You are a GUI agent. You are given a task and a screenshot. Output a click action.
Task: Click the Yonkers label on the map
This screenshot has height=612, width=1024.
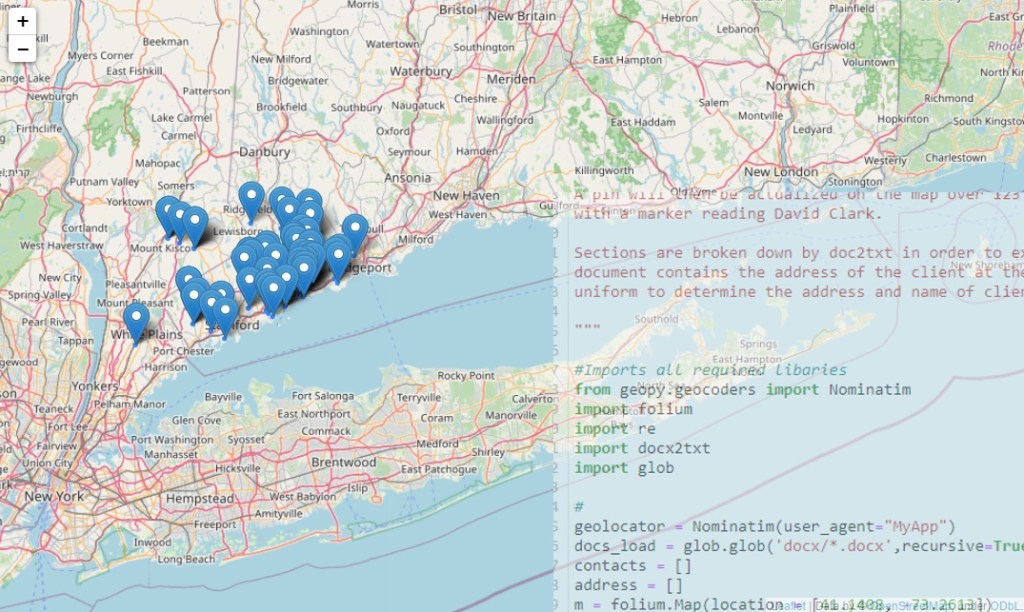tap(95, 385)
